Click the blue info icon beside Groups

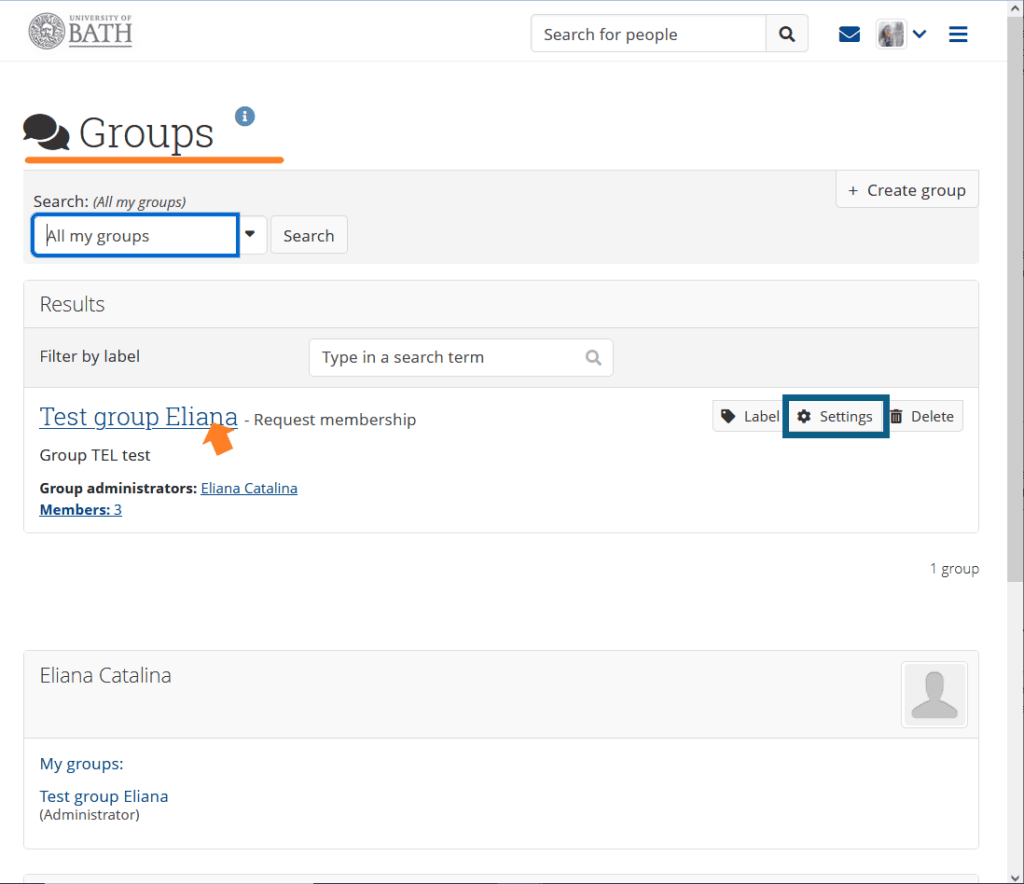coord(245,116)
